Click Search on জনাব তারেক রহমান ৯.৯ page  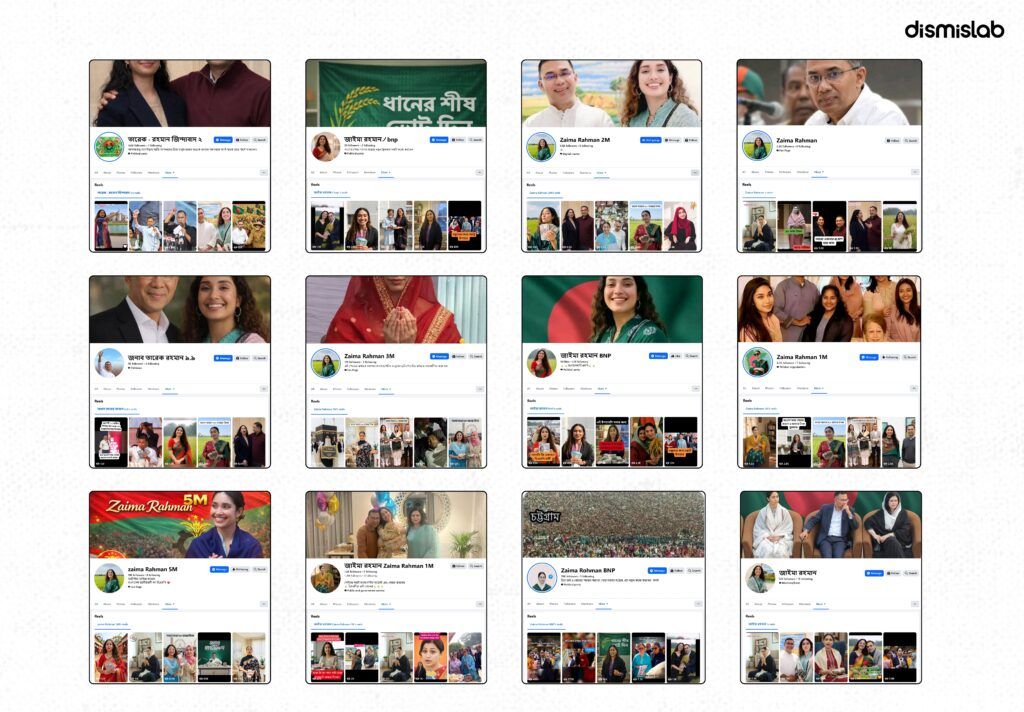[260, 358]
